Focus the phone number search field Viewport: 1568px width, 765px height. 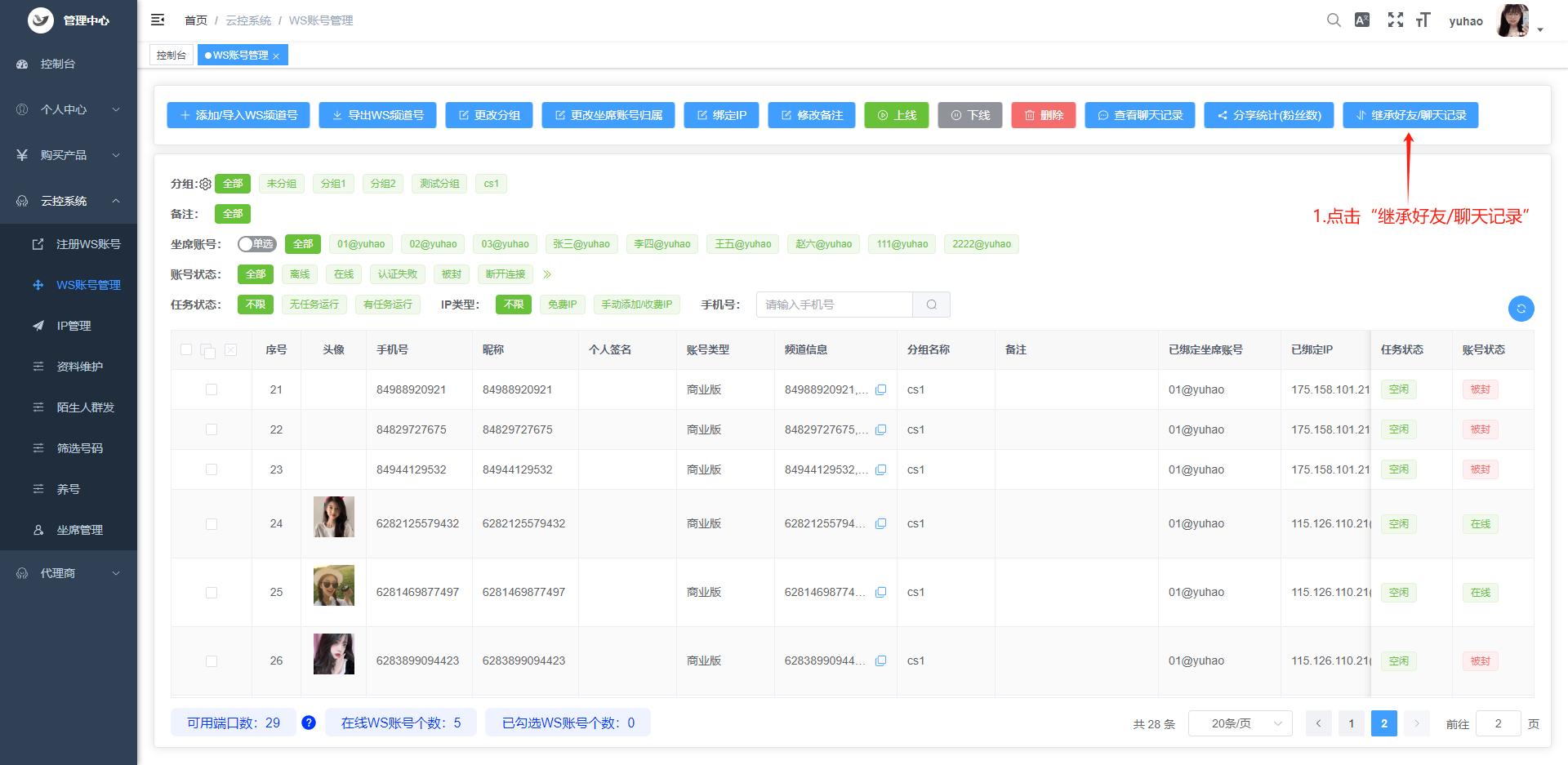[834, 305]
